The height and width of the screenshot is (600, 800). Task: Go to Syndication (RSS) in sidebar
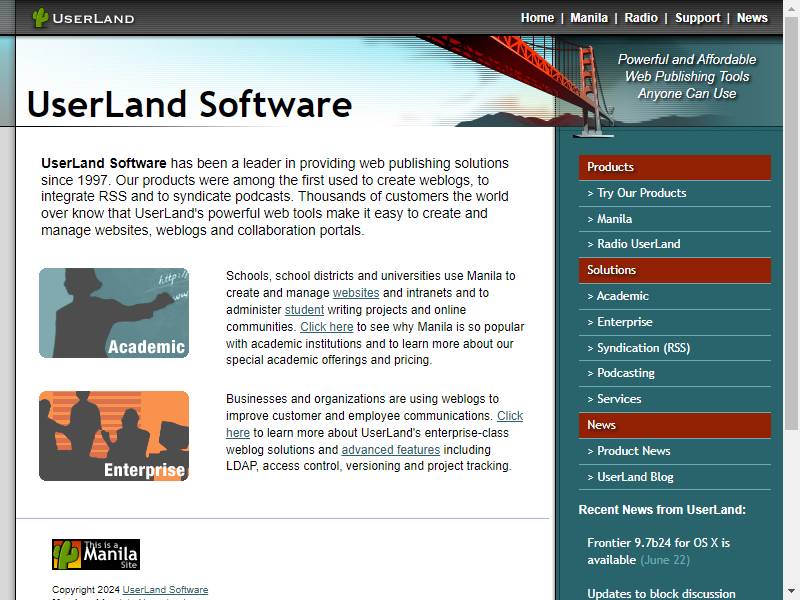pyautogui.click(x=674, y=348)
